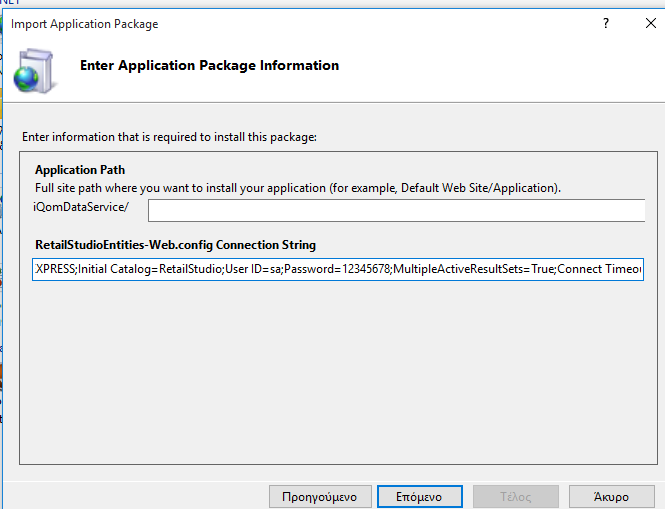
Task: Close the Import Application Package dialog
Action: tap(649, 24)
